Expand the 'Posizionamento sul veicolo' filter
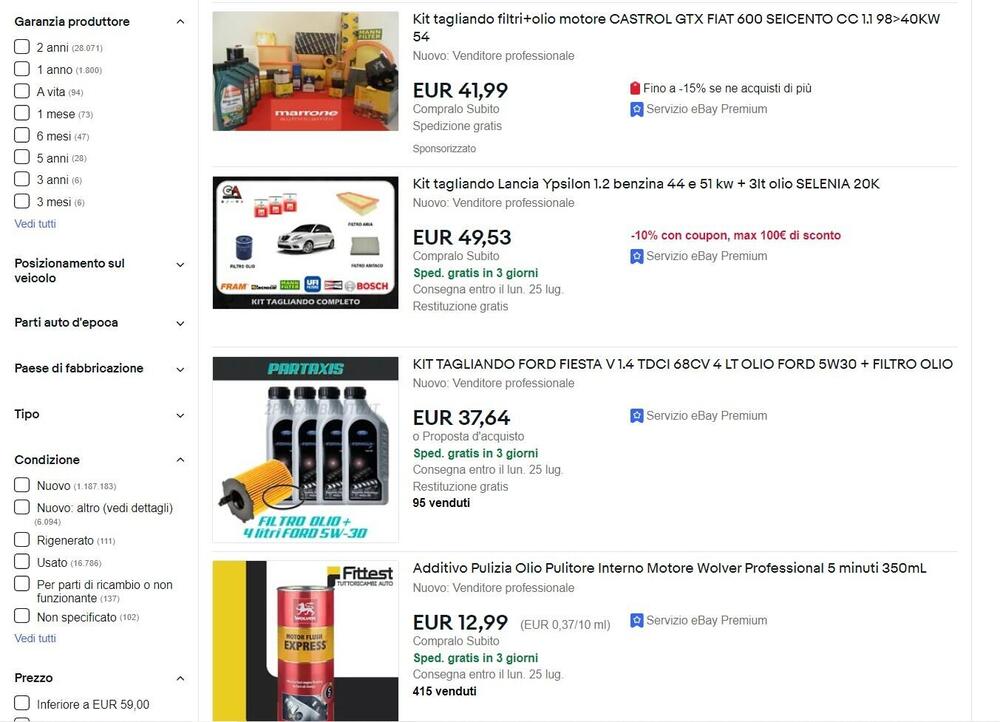1000x722 pixels. coord(180,265)
